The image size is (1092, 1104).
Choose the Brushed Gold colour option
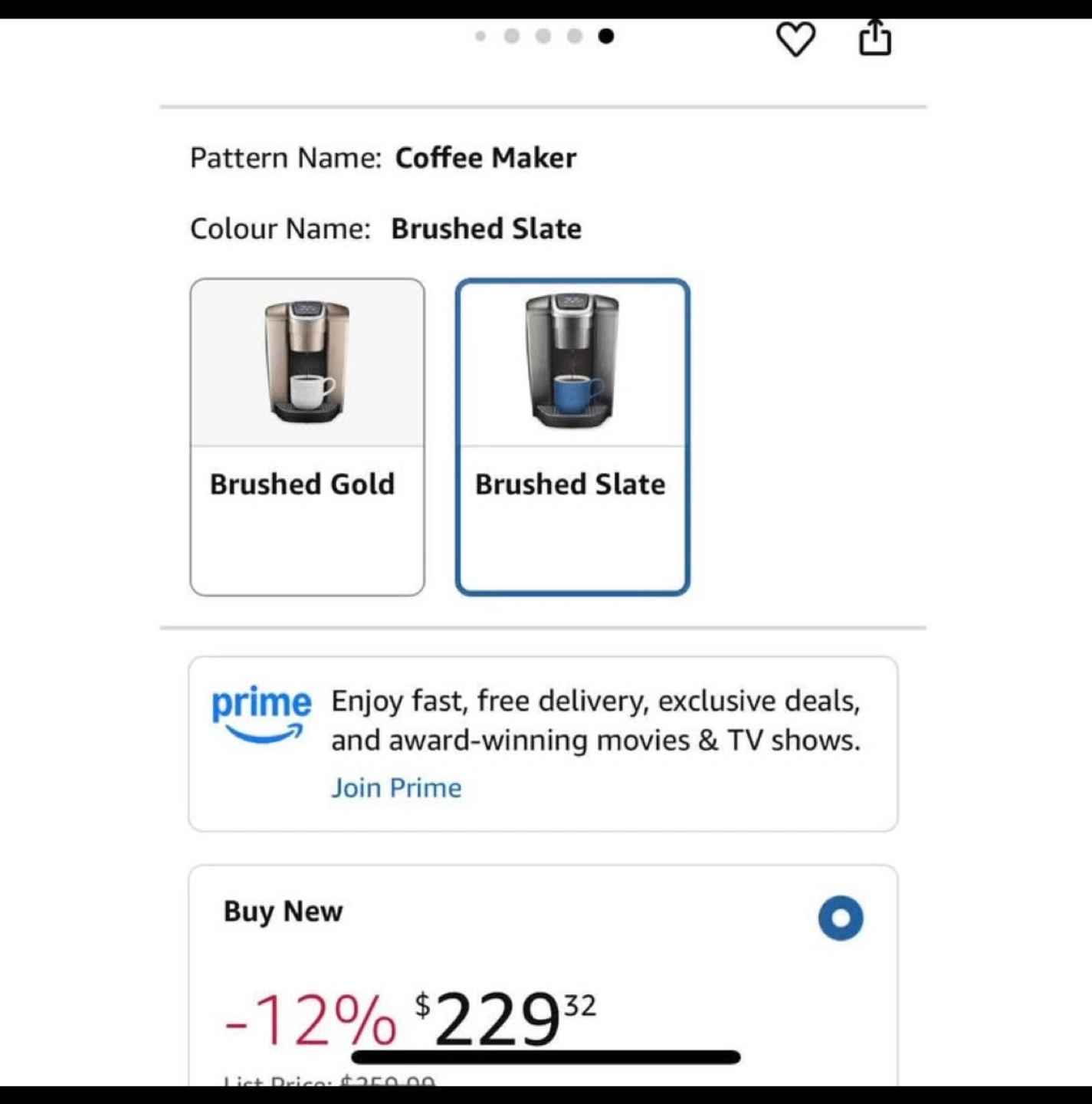(x=307, y=437)
